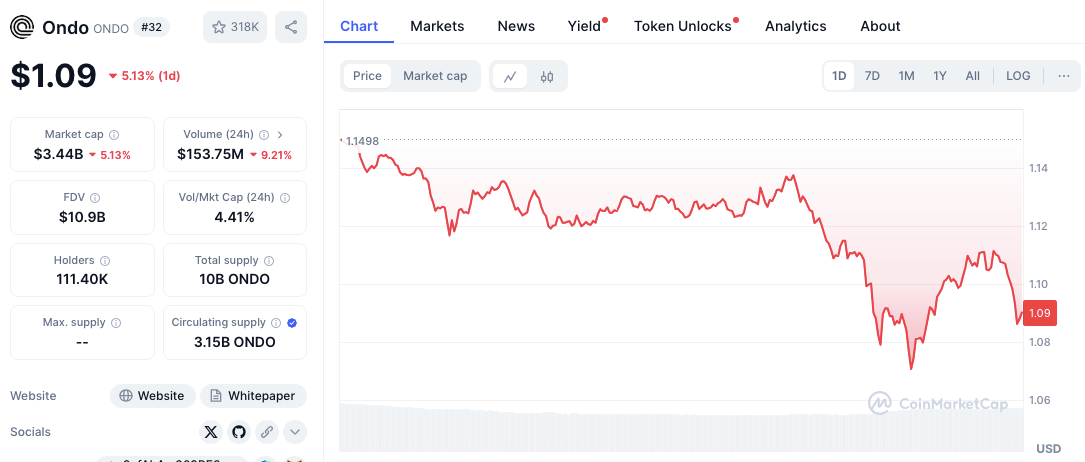Select the Price chart toggle
Image resolution: width=1085 pixels, height=462 pixels.
click(367, 76)
